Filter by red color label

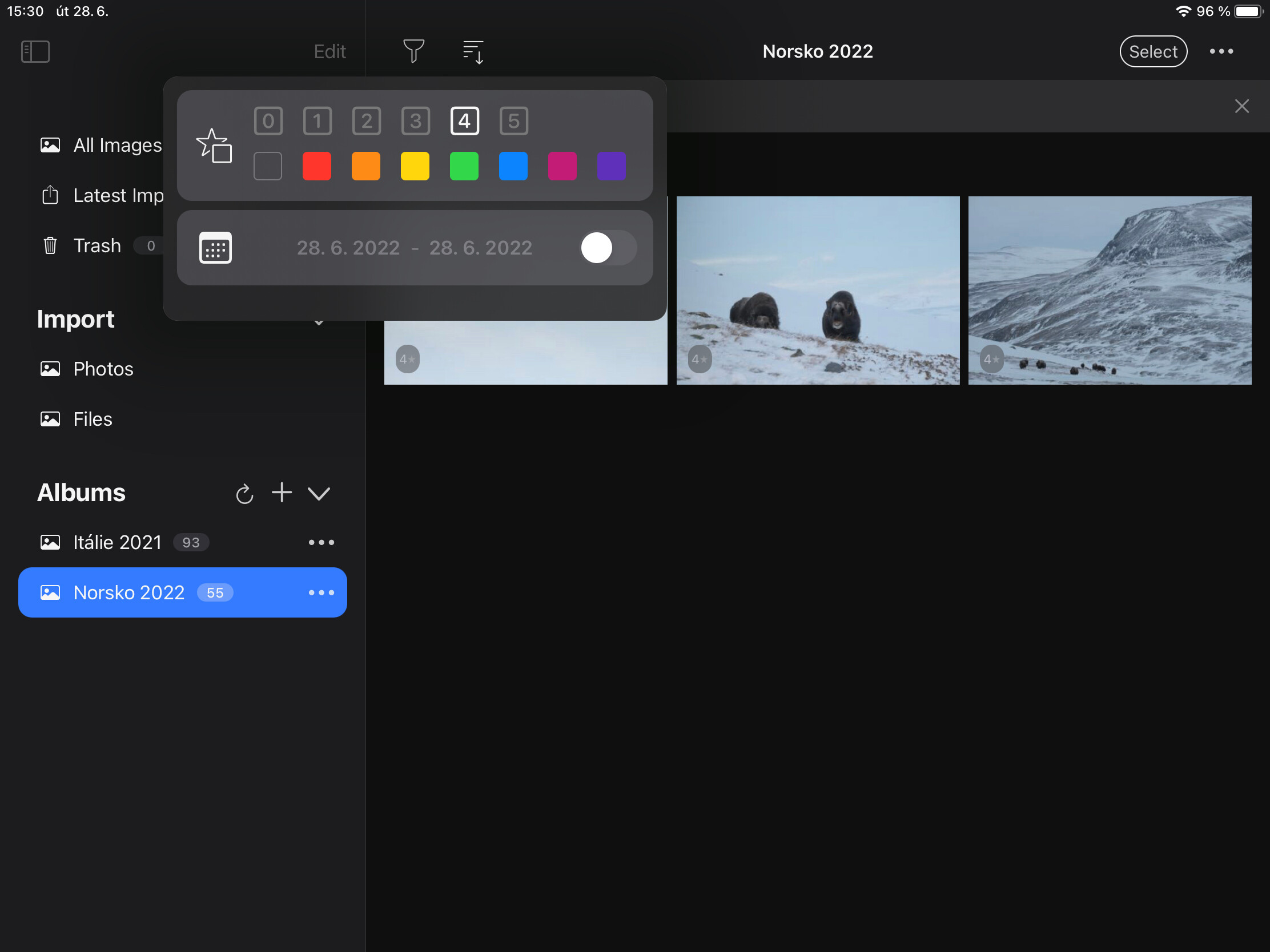pos(317,167)
